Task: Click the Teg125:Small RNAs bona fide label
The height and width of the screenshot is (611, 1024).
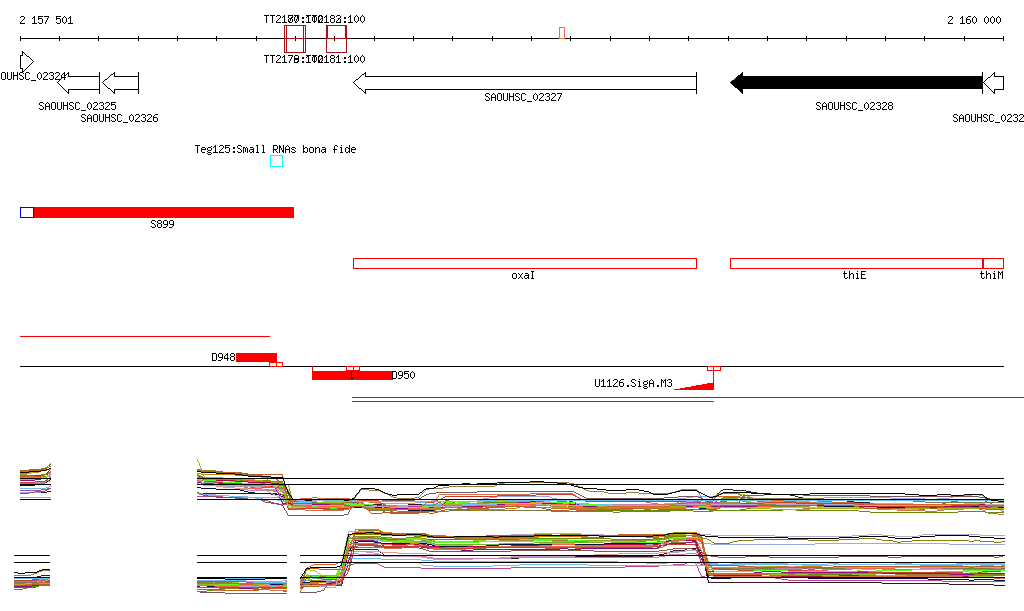Action: (x=276, y=149)
